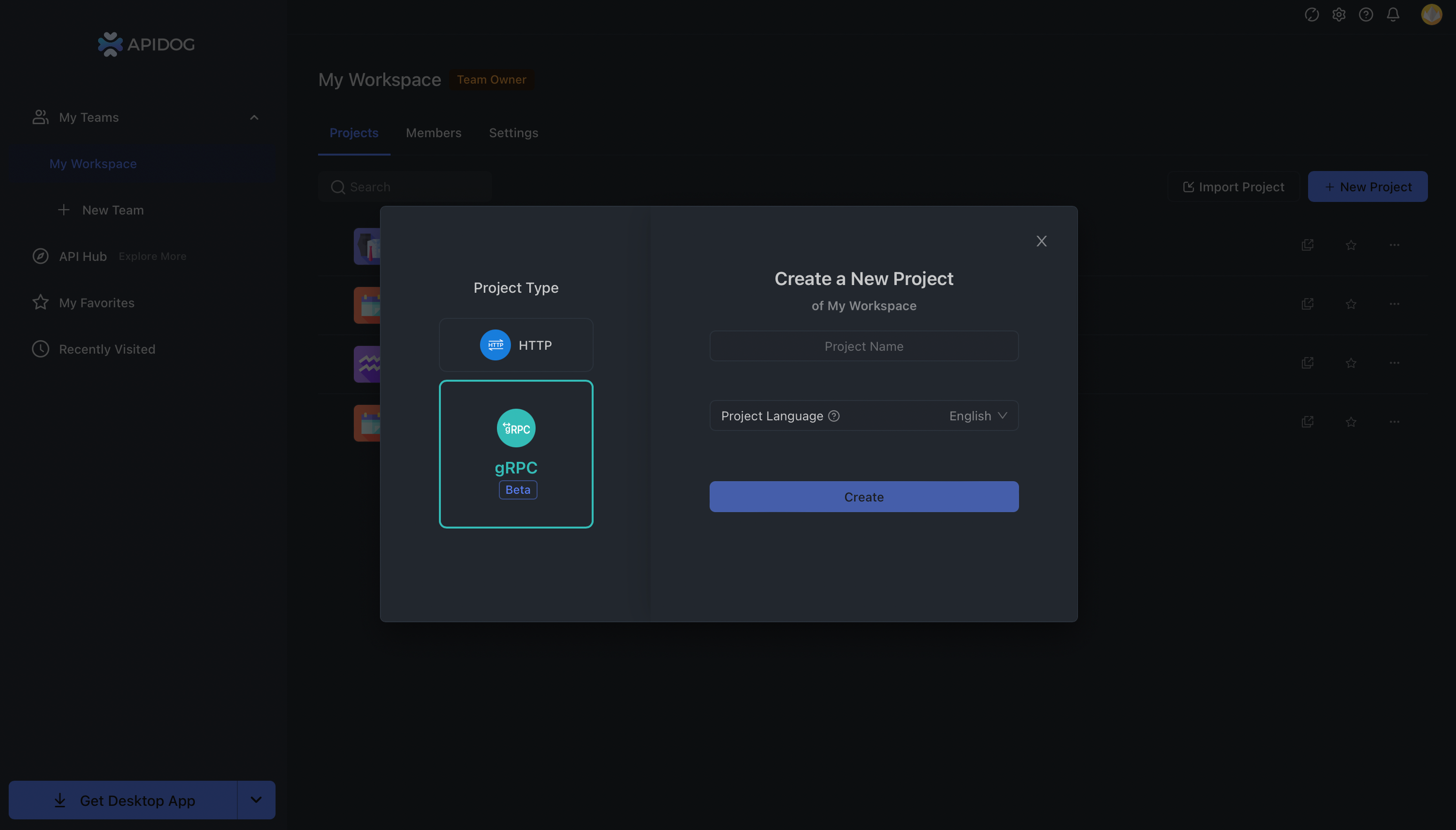Close the Create a New Project dialog

[1041, 241]
